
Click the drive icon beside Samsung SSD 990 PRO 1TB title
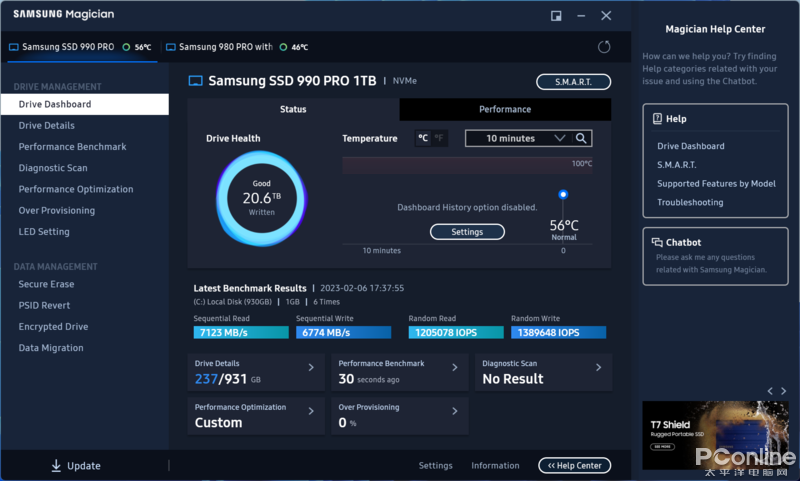pos(195,81)
